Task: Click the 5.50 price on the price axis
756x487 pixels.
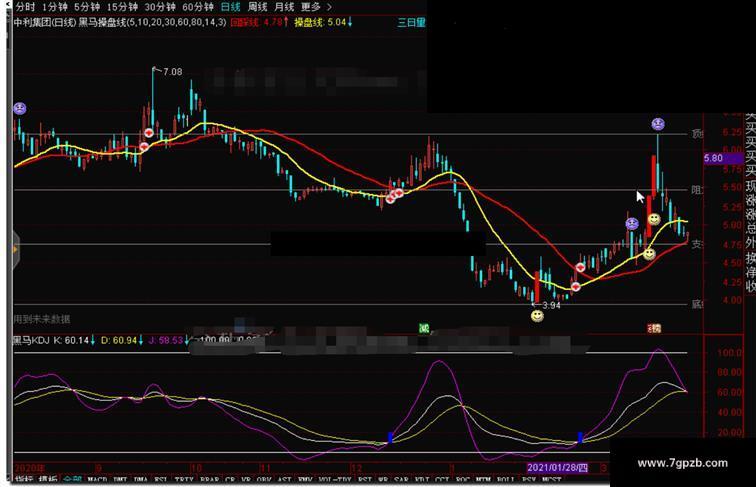Action: coord(732,187)
